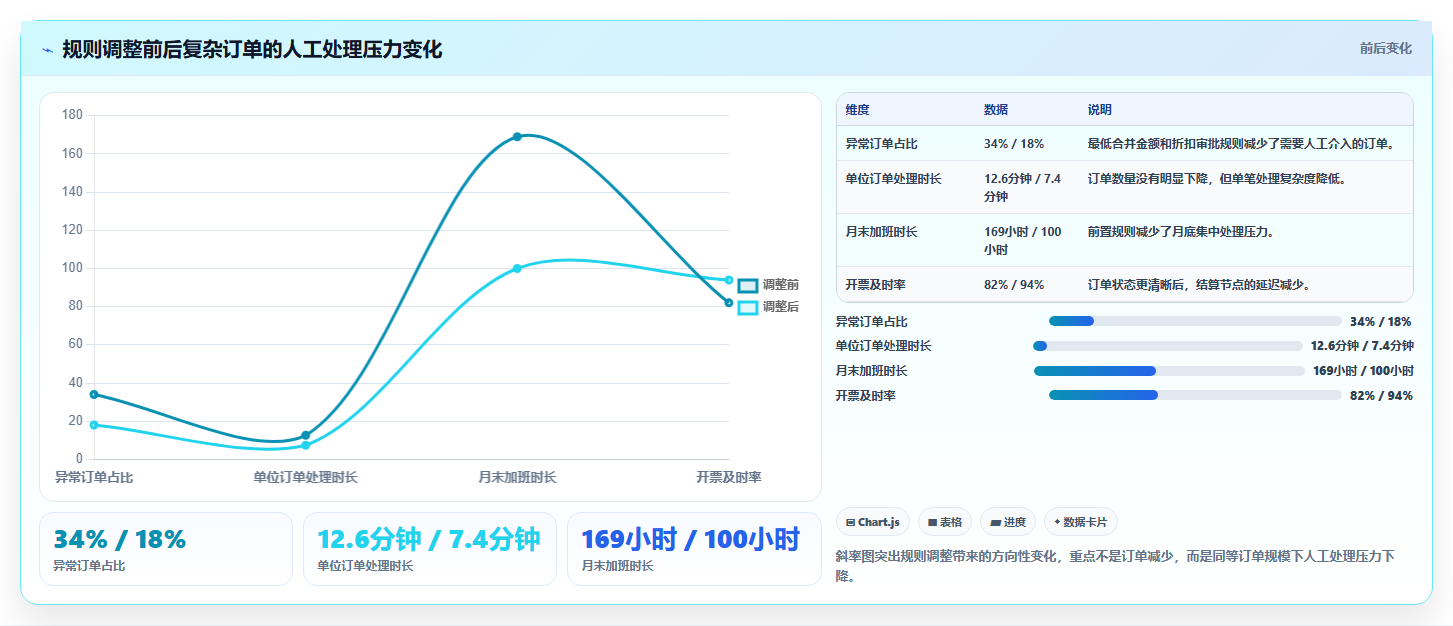The height and width of the screenshot is (626, 1453).
Task: Click the 前后变化 label in header
Action: tap(1386, 48)
